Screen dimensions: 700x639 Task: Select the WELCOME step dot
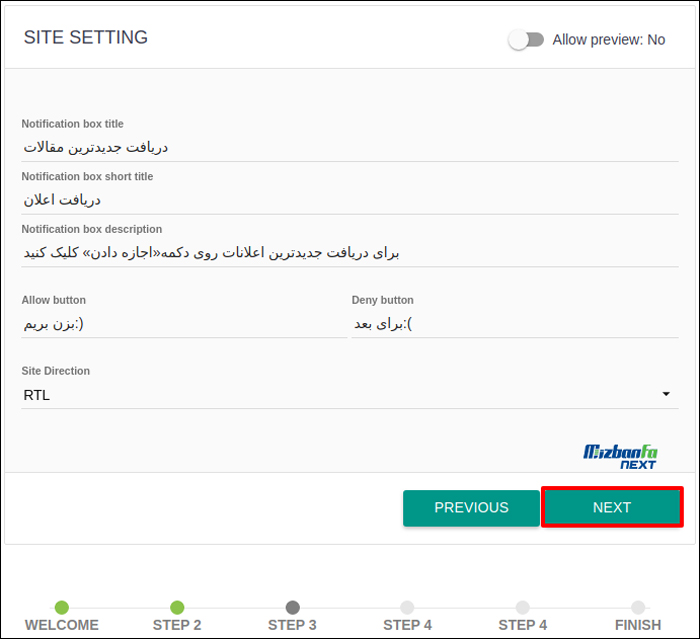[x=62, y=607]
